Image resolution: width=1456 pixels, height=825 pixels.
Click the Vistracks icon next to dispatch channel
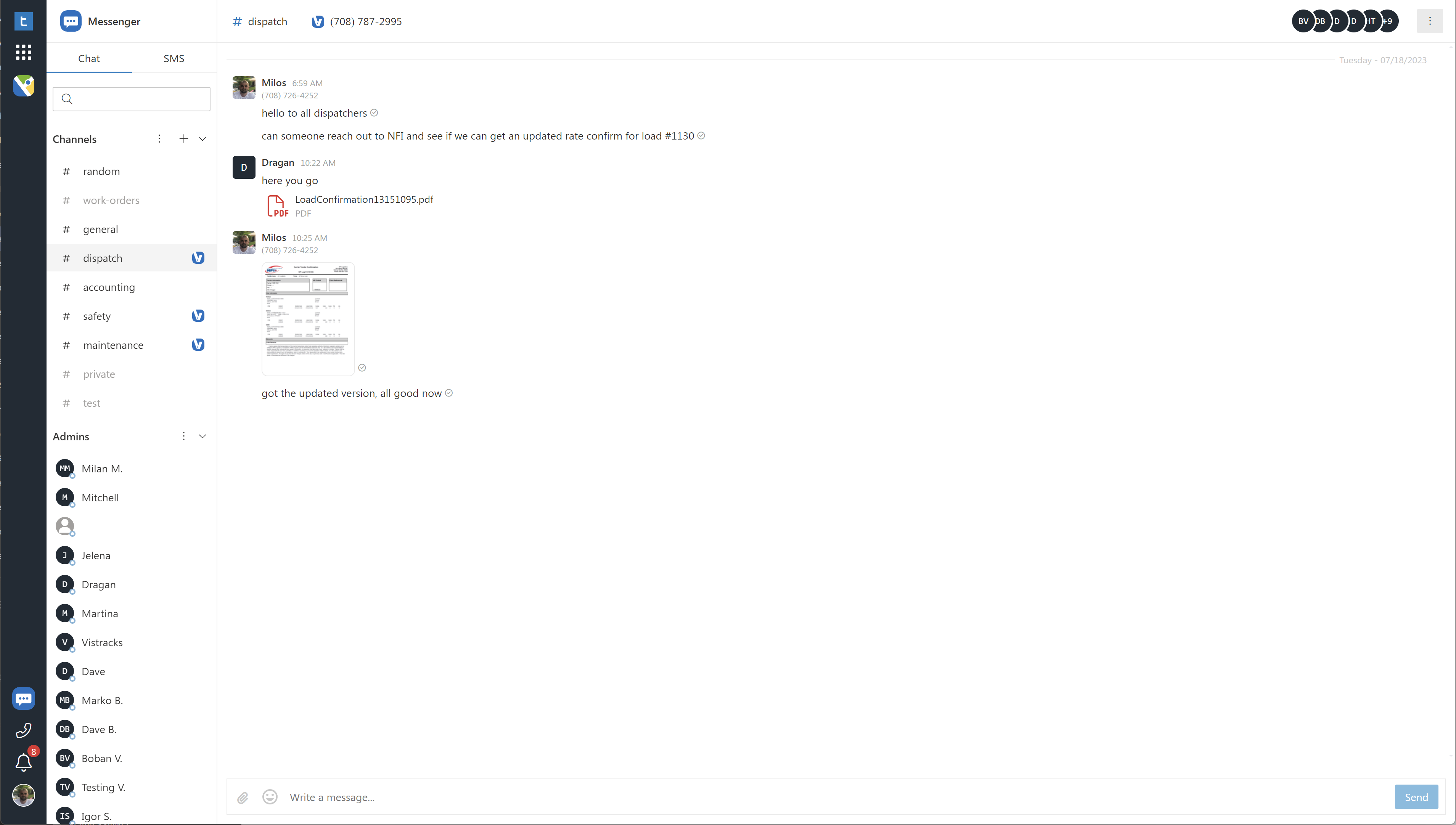(x=198, y=258)
